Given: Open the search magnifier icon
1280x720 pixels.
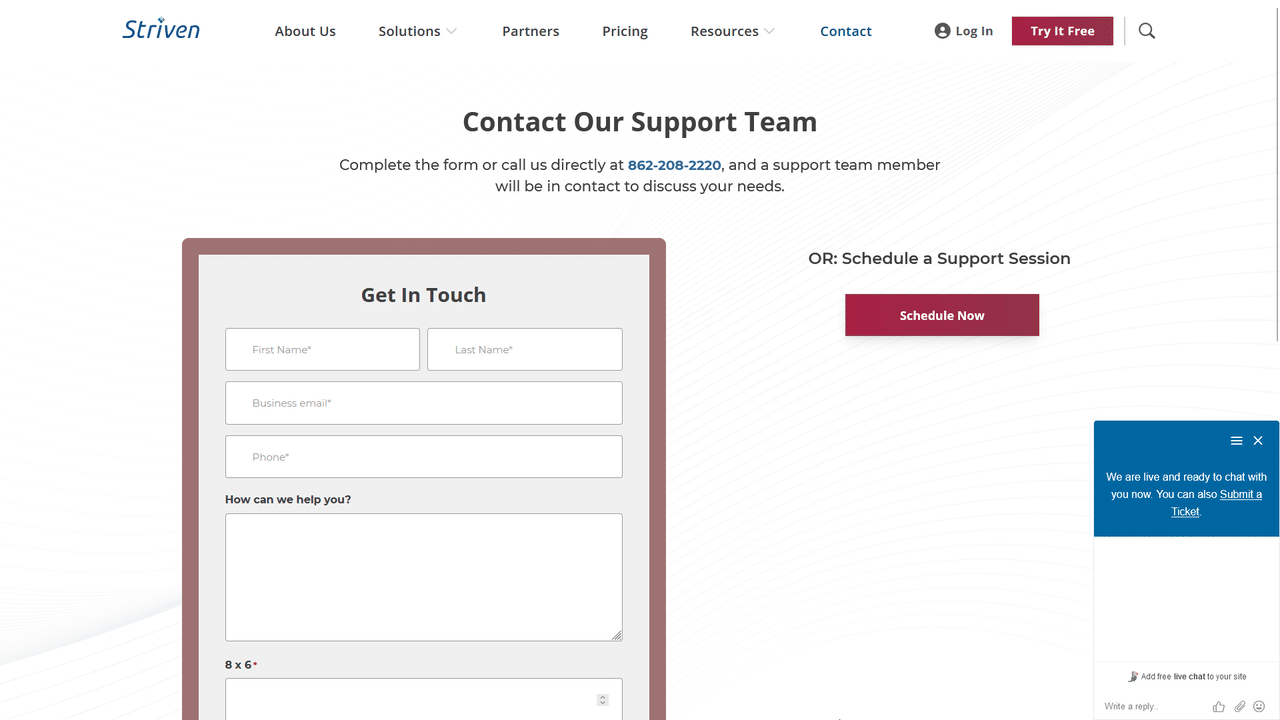Looking at the screenshot, I should point(1146,31).
